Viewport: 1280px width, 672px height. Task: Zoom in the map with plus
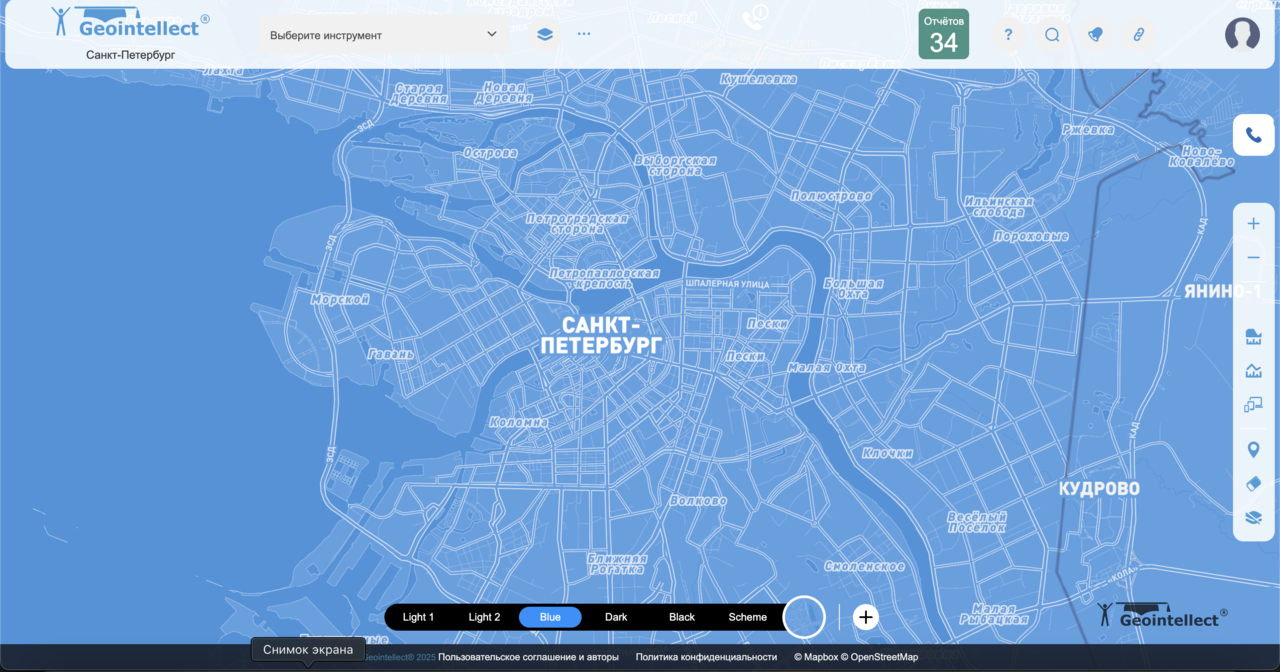click(x=1253, y=224)
